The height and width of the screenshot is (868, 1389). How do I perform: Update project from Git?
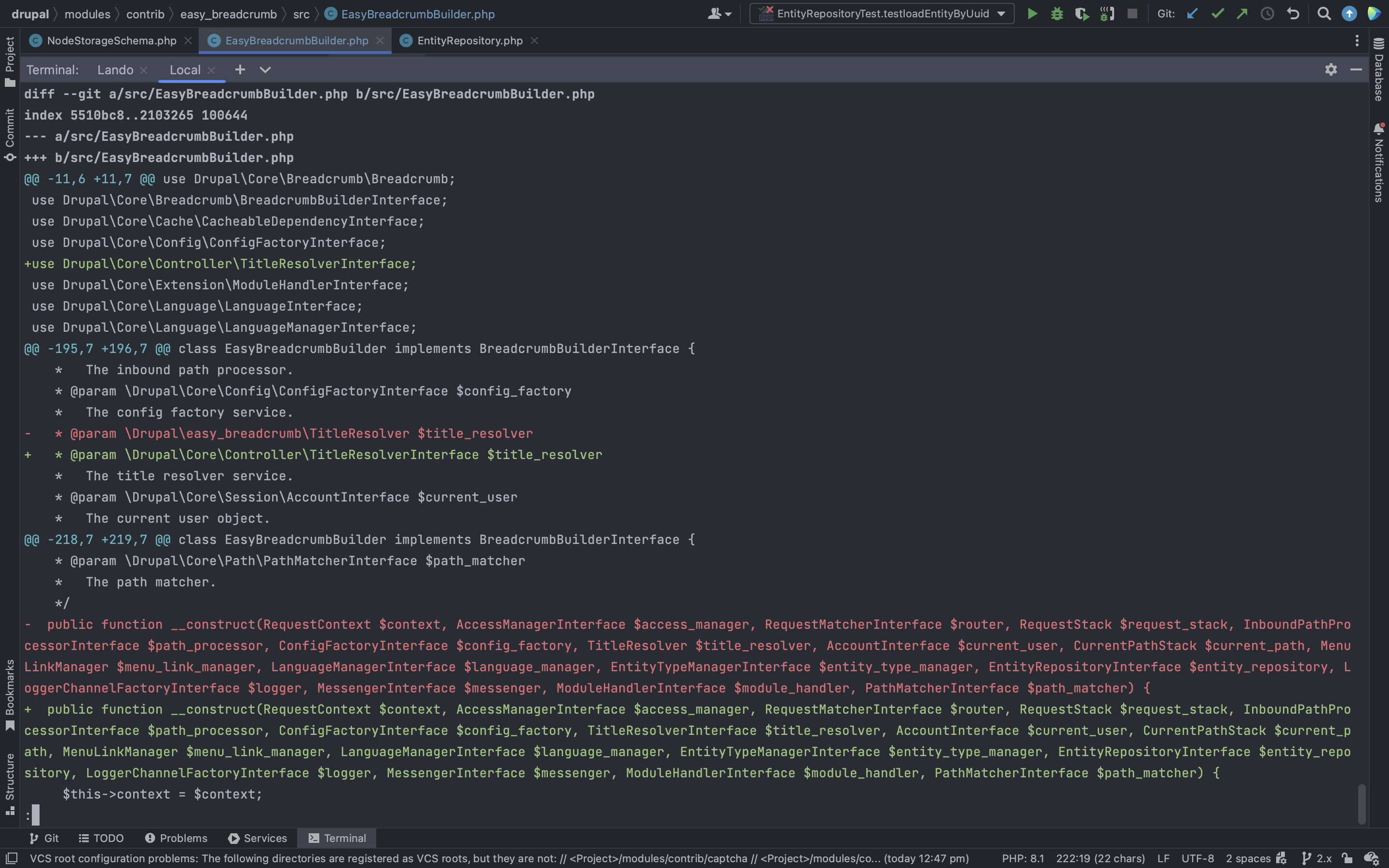(1192, 13)
